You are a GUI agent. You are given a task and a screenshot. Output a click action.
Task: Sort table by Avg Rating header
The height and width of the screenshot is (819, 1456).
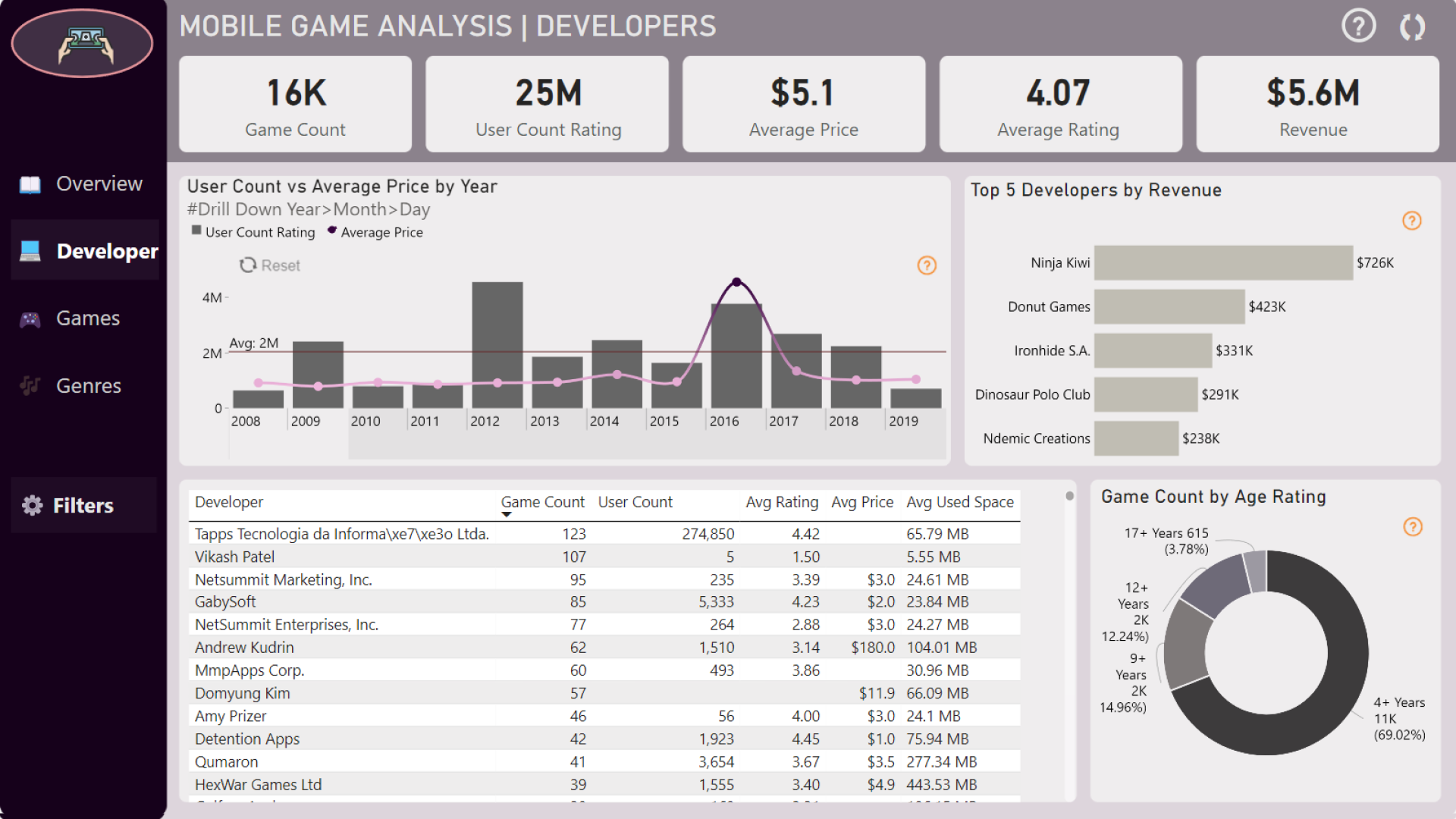click(x=782, y=502)
